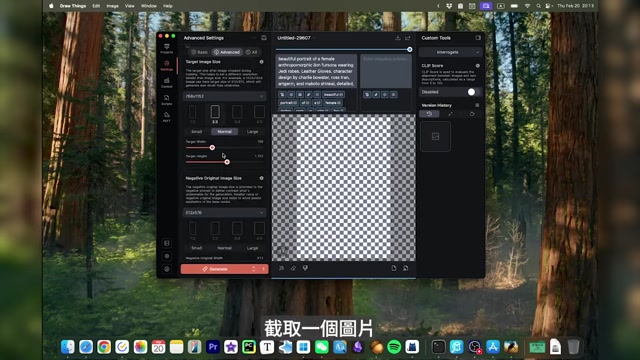Choose Normal under Target Image Size

[x=224, y=132]
